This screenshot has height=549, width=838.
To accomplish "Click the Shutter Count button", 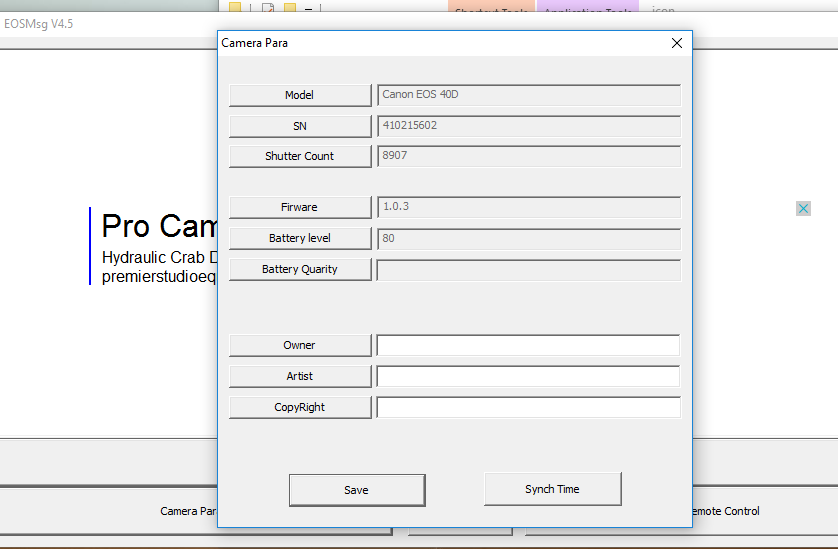I will 300,156.
